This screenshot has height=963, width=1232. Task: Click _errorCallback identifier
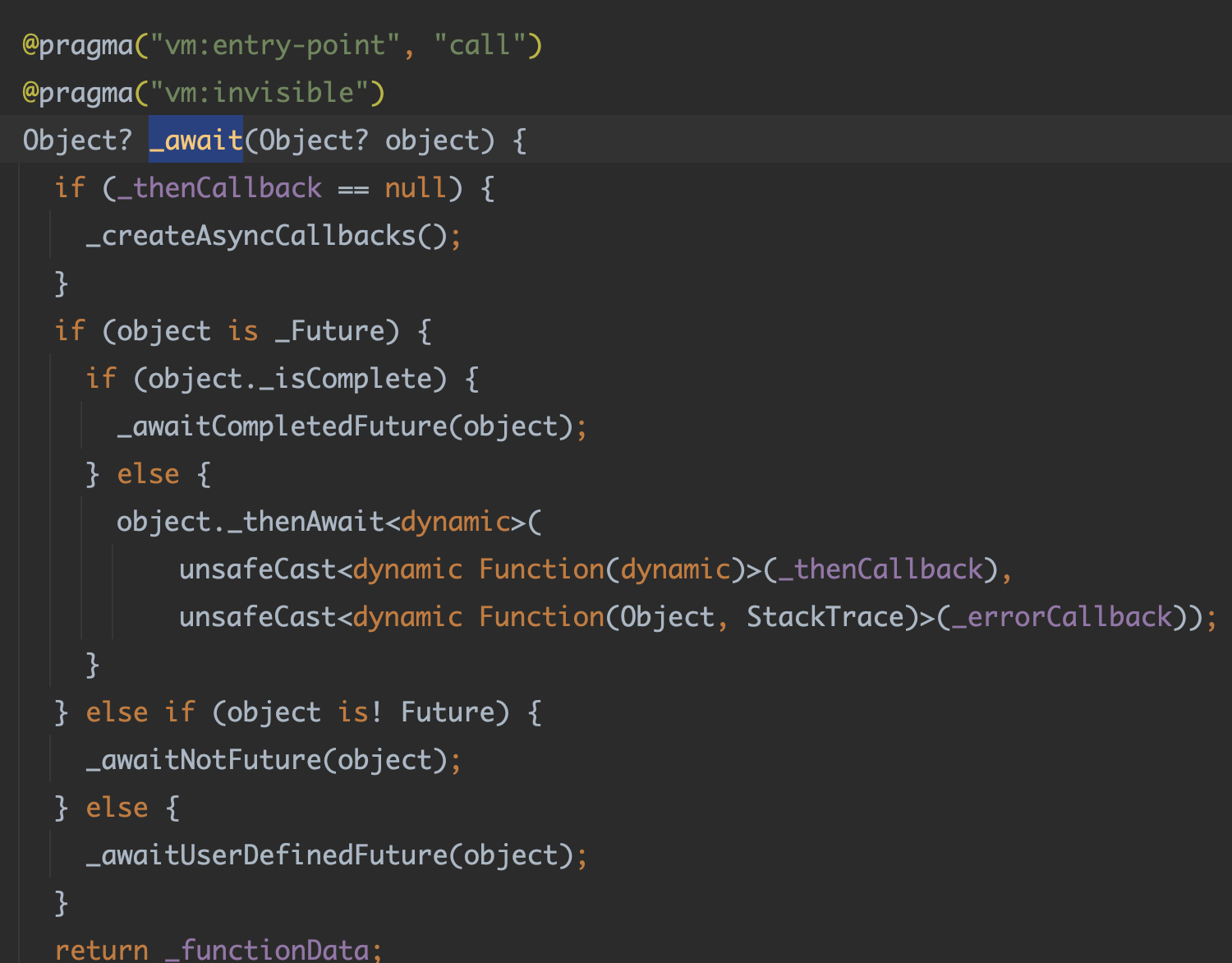(1062, 617)
